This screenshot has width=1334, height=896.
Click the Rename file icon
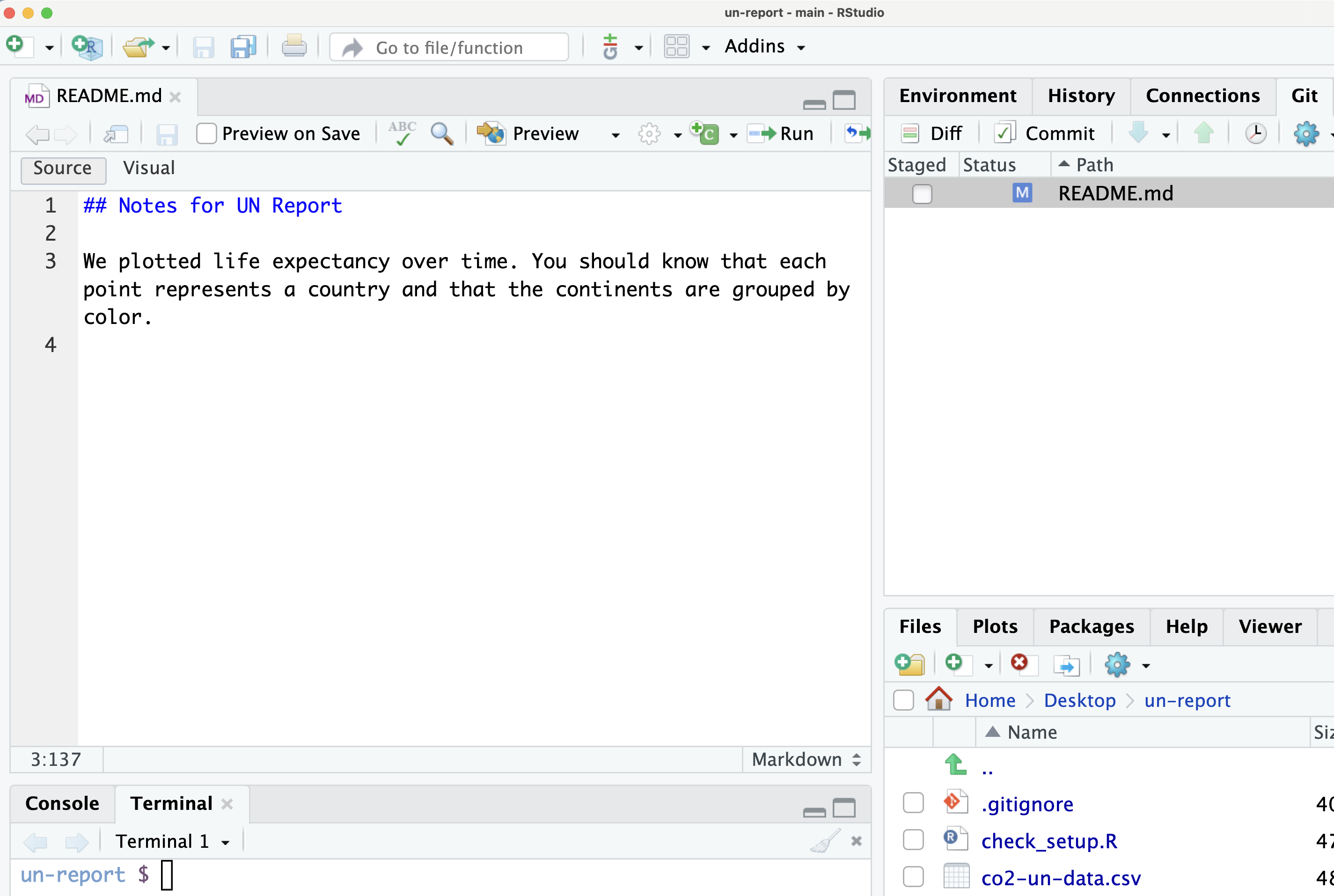[x=1066, y=665]
